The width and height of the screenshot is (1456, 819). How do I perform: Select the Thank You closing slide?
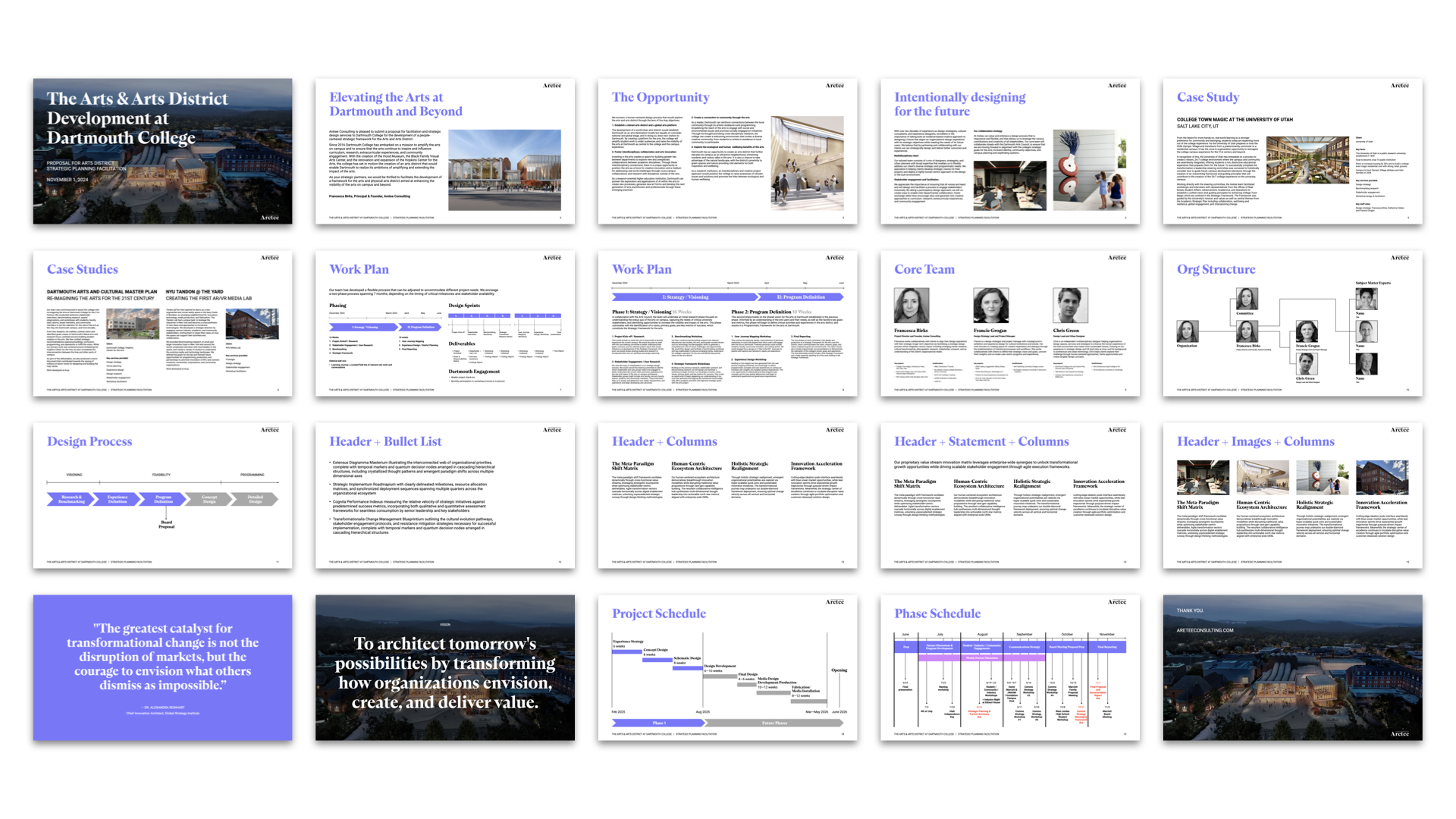[1292, 667]
